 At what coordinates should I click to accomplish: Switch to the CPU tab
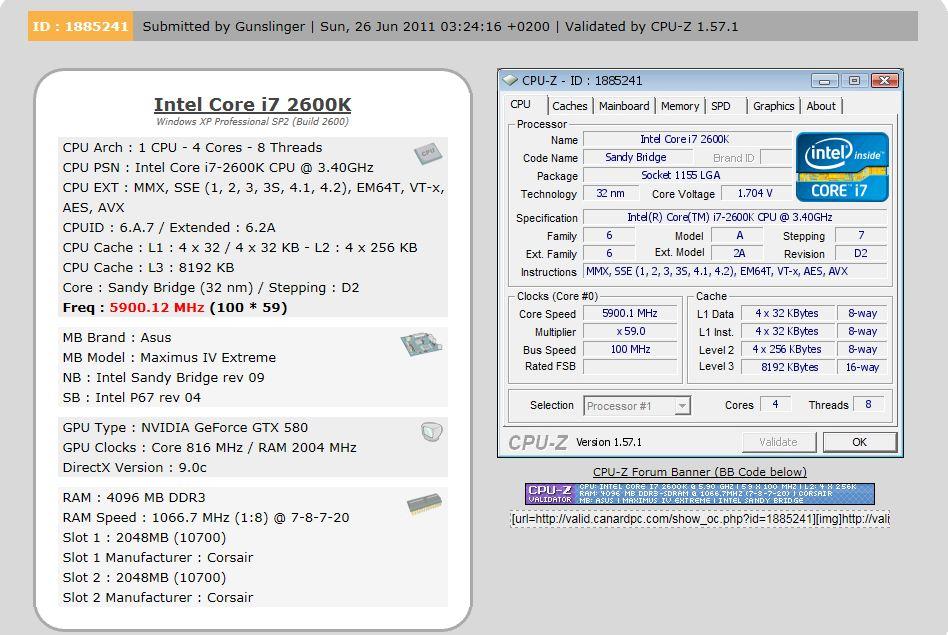521,105
